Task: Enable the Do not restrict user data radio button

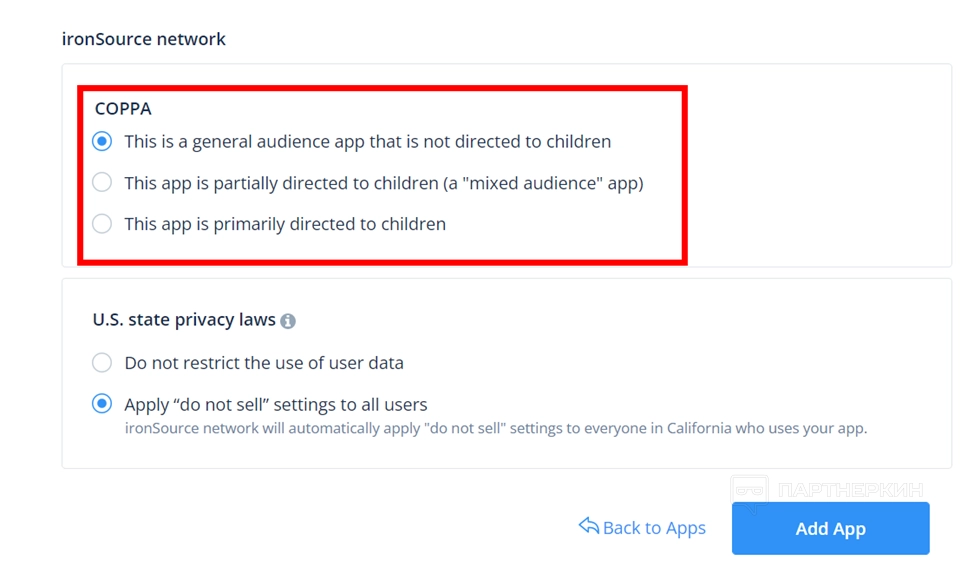Action: click(x=102, y=363)
